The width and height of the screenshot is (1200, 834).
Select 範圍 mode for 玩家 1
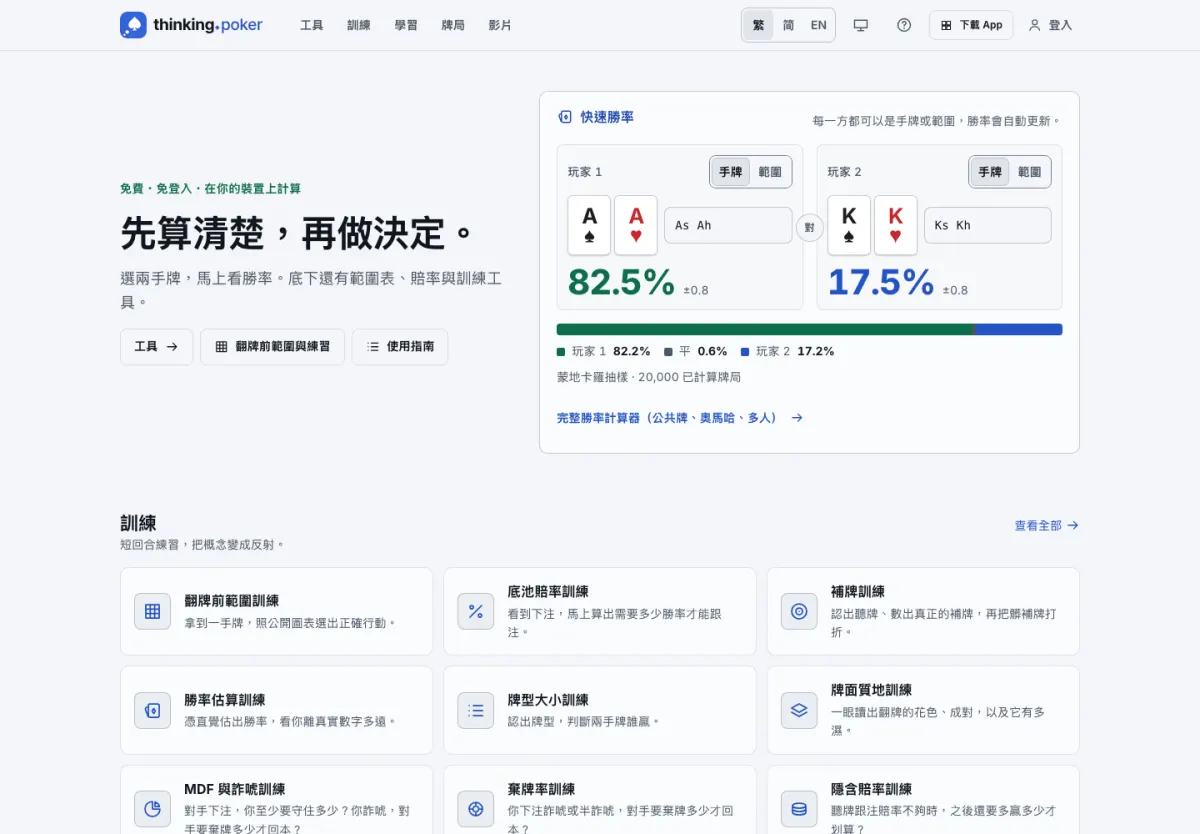coord(770,172)
